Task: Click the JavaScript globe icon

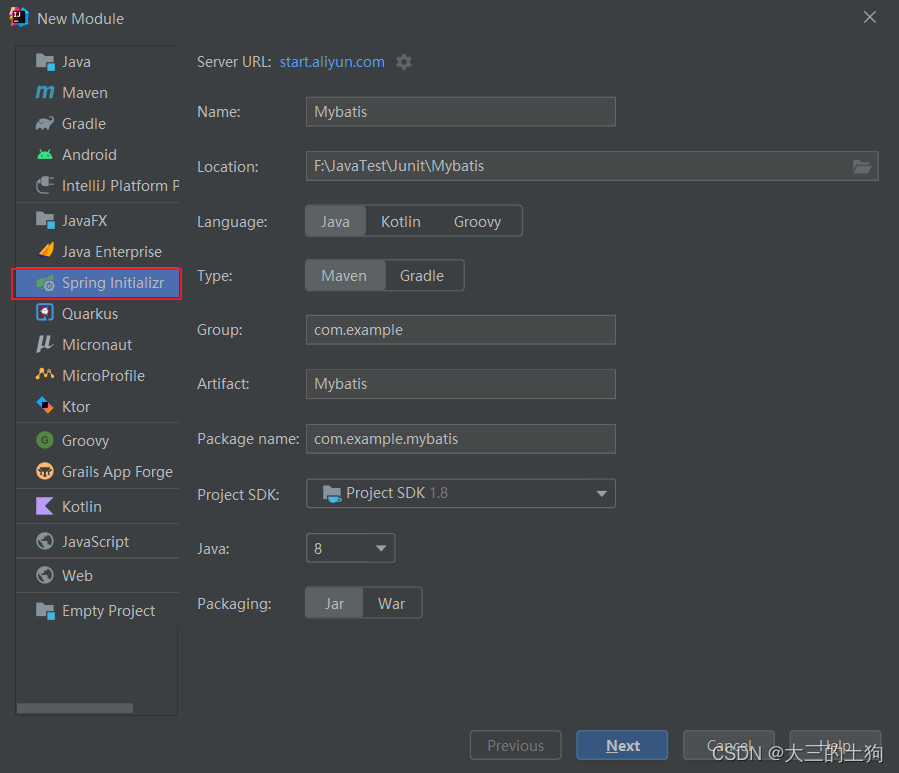Action: click(45, 541)
